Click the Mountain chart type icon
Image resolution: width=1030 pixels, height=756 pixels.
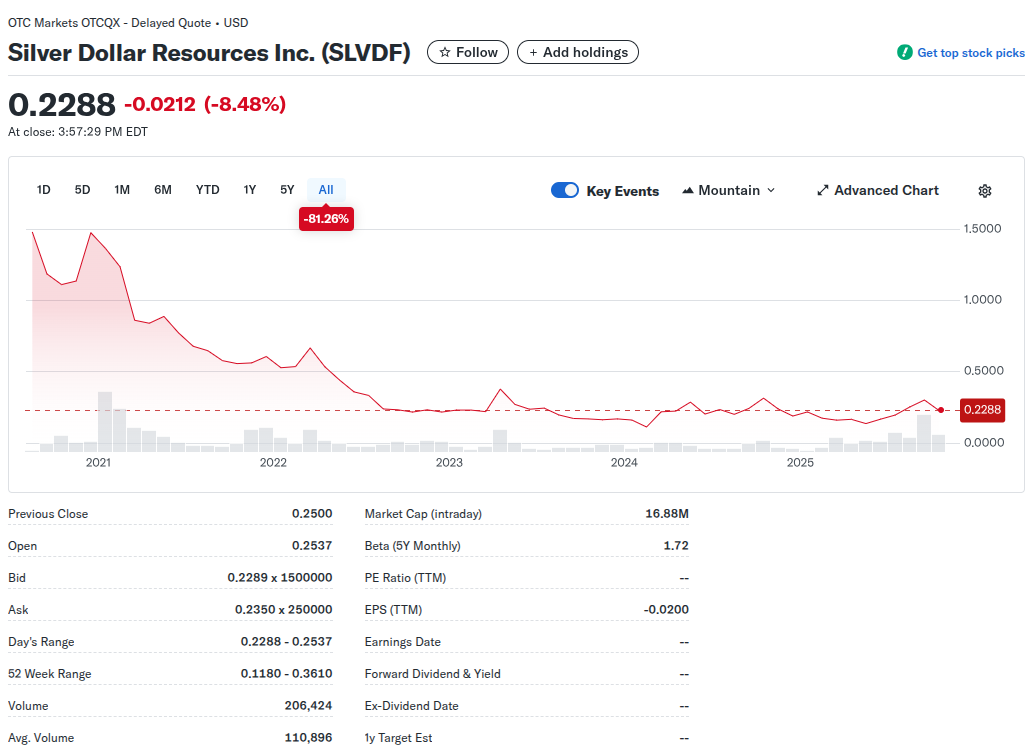coord(688,191)
